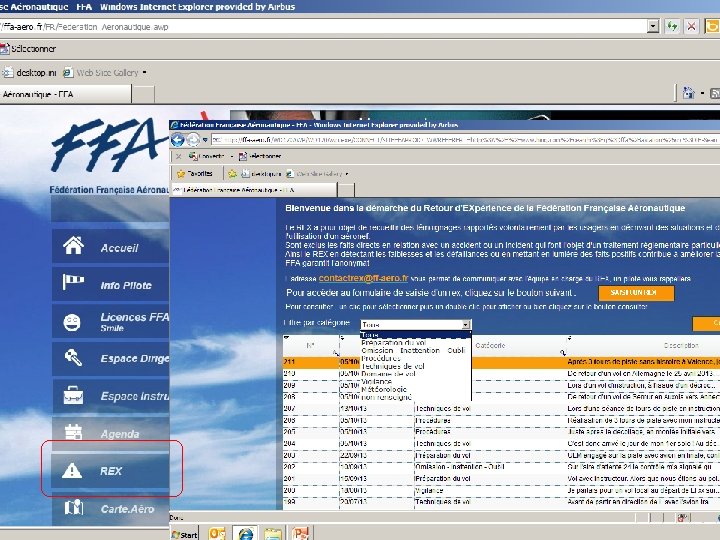
Task: Click Add to Favorites Bar icon in front window
Action: click(232, 174)
